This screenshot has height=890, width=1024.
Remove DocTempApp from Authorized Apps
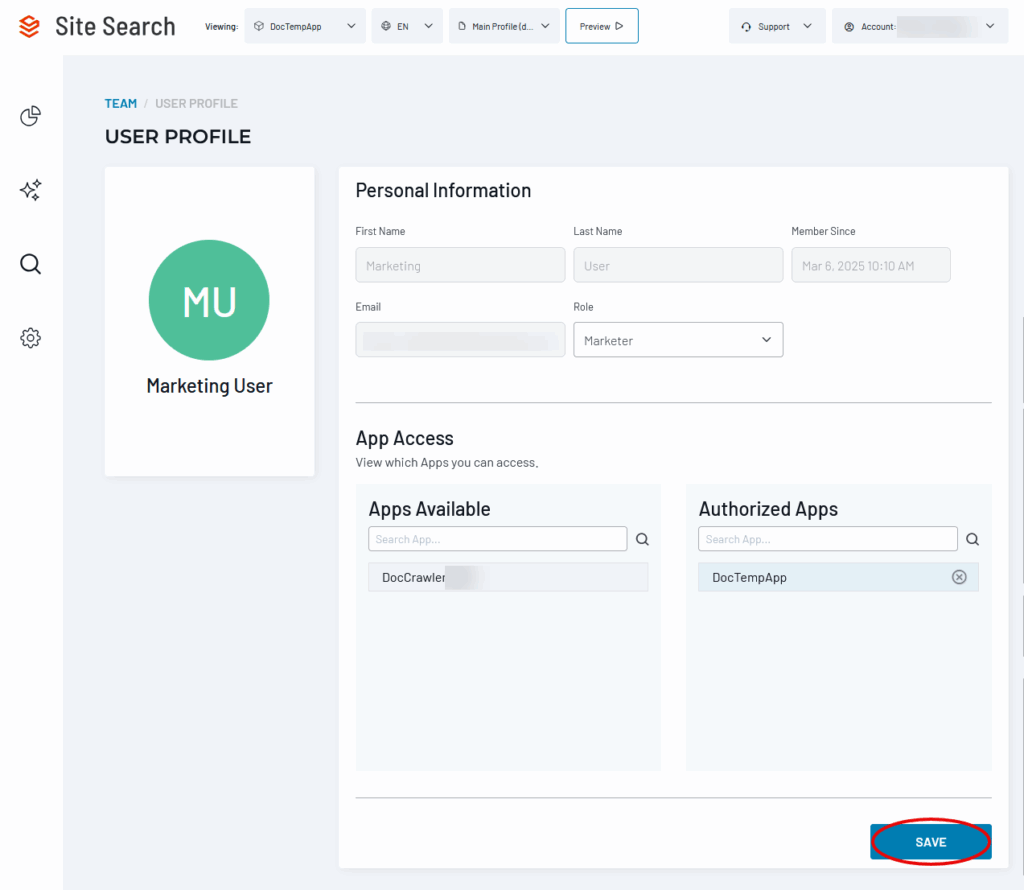[959, 577]
